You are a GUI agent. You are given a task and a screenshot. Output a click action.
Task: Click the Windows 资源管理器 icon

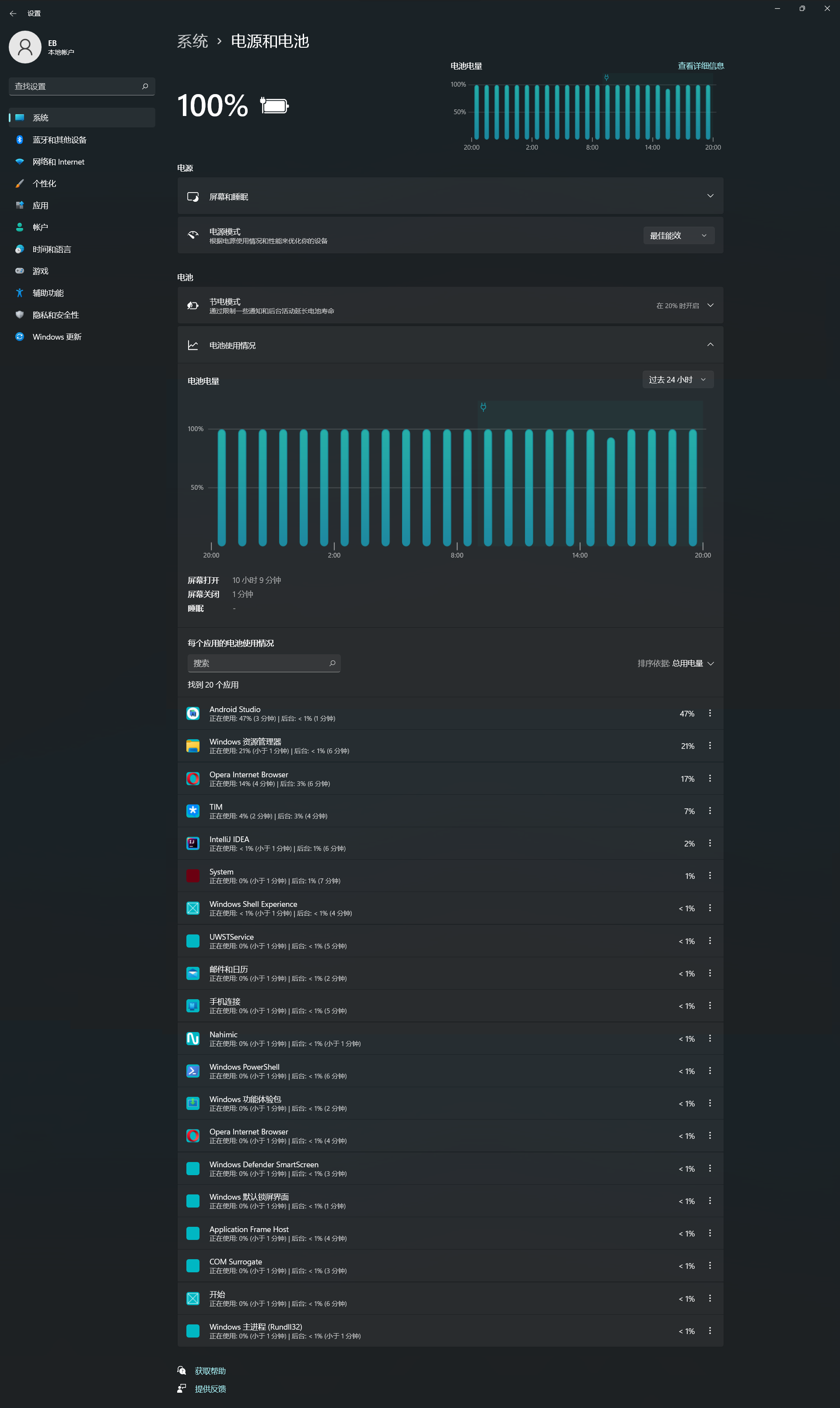[x=194, y=746]
